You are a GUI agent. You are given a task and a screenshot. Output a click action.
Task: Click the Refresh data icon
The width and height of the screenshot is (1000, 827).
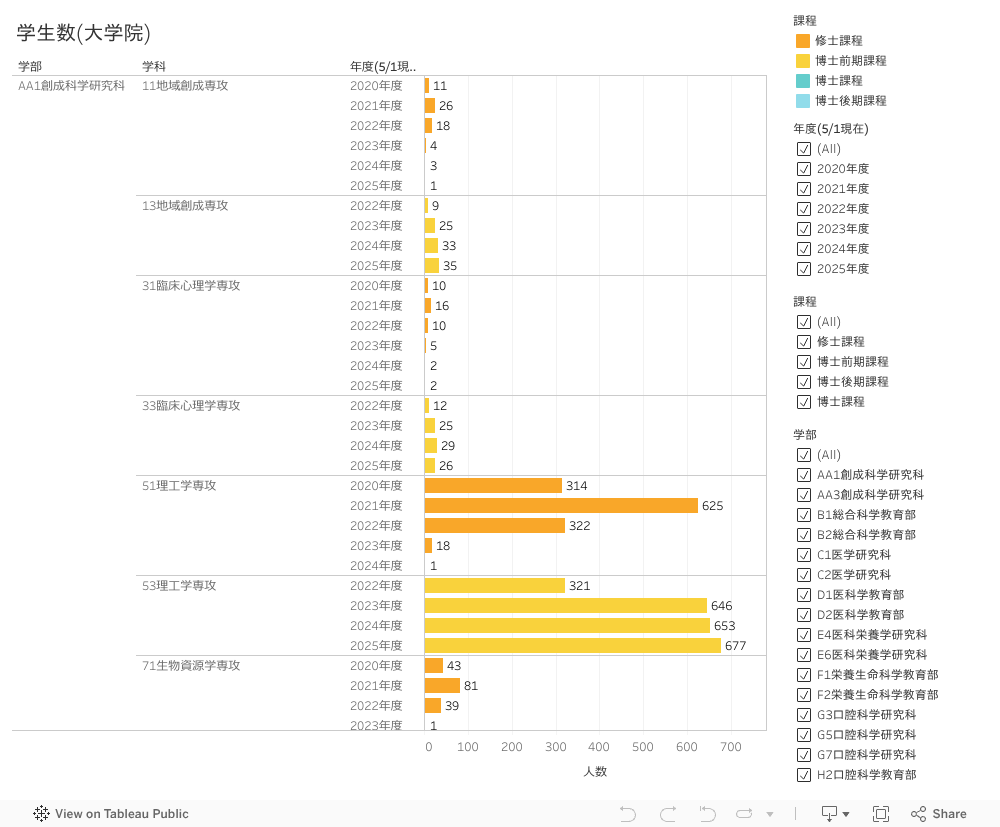[744, 814]
